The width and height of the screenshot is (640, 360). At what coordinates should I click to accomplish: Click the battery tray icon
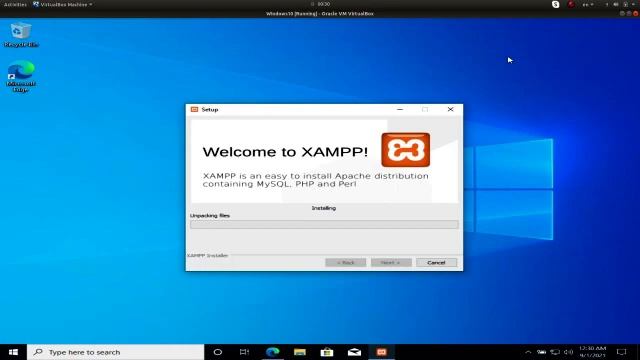pos(542,352)
